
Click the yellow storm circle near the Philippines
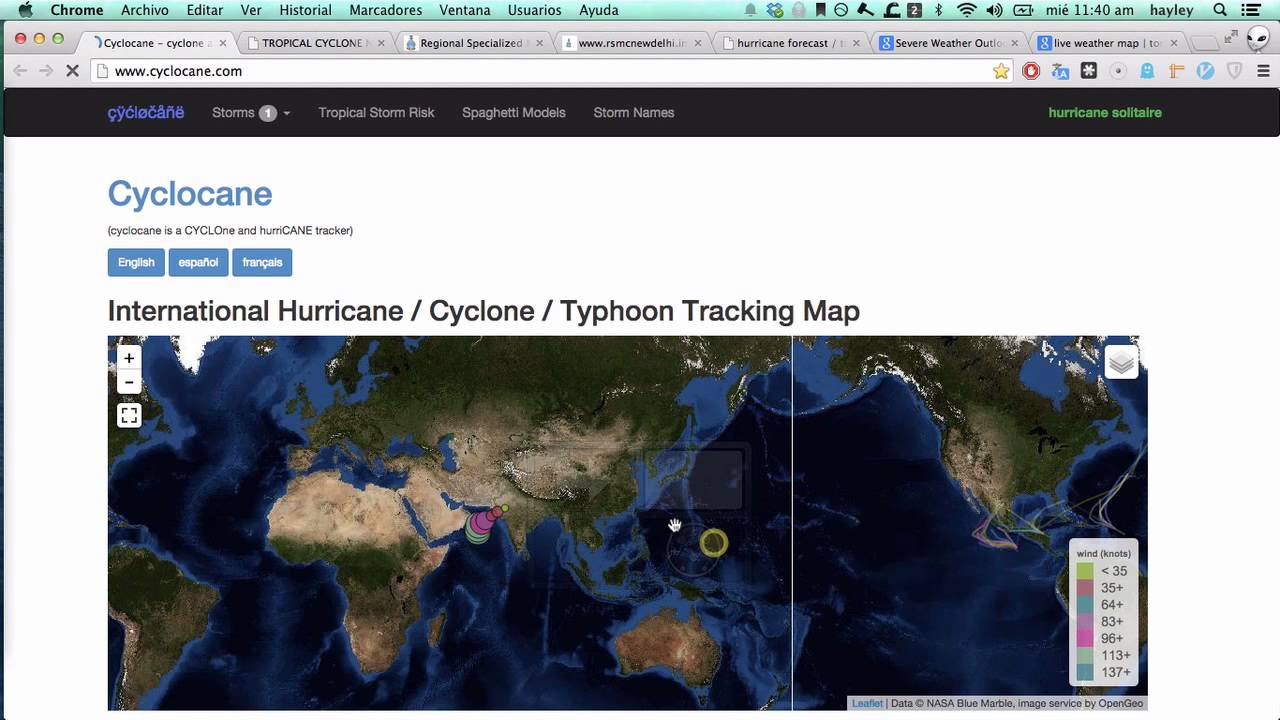point(713,543)
